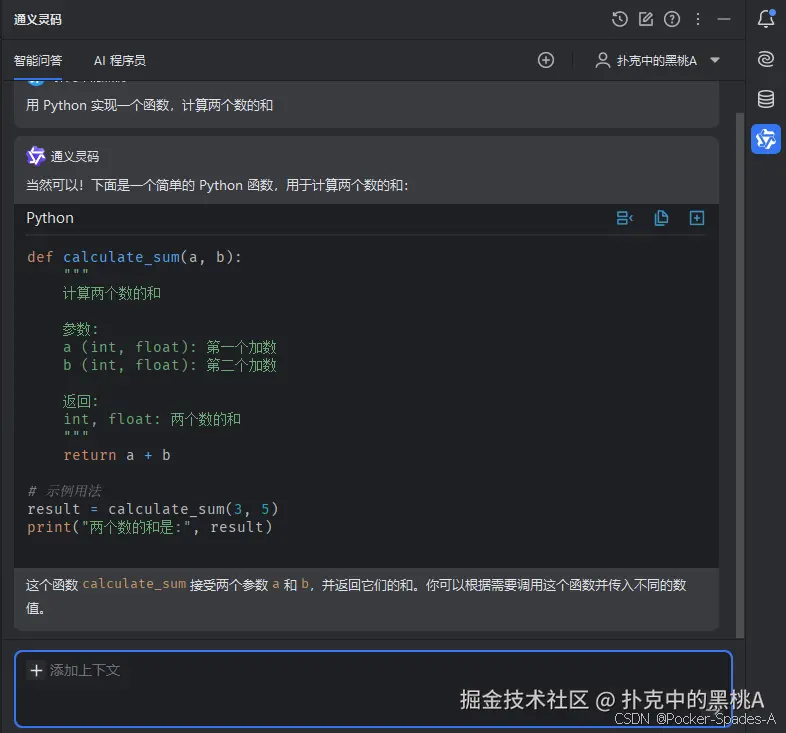This screenshot has height=733, width=786.
Task: Open notifications bell in right sidebar
Action: (766, 19)
